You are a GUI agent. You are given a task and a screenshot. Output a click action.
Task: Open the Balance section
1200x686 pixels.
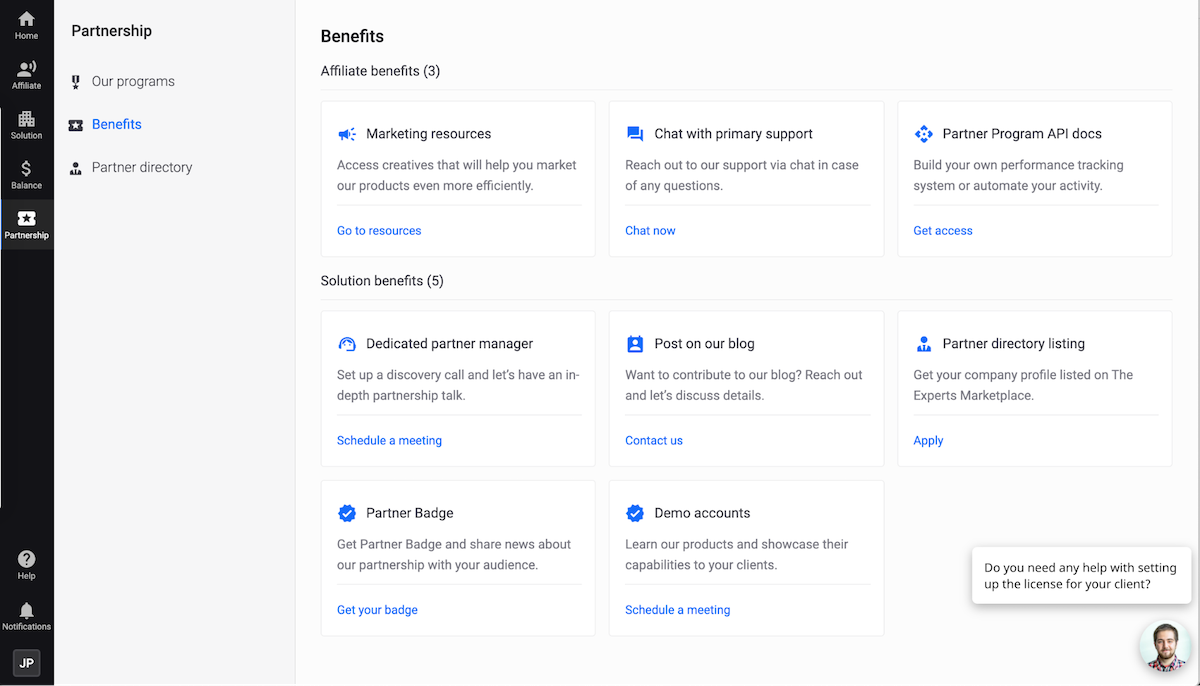click(x=26, y=170)
